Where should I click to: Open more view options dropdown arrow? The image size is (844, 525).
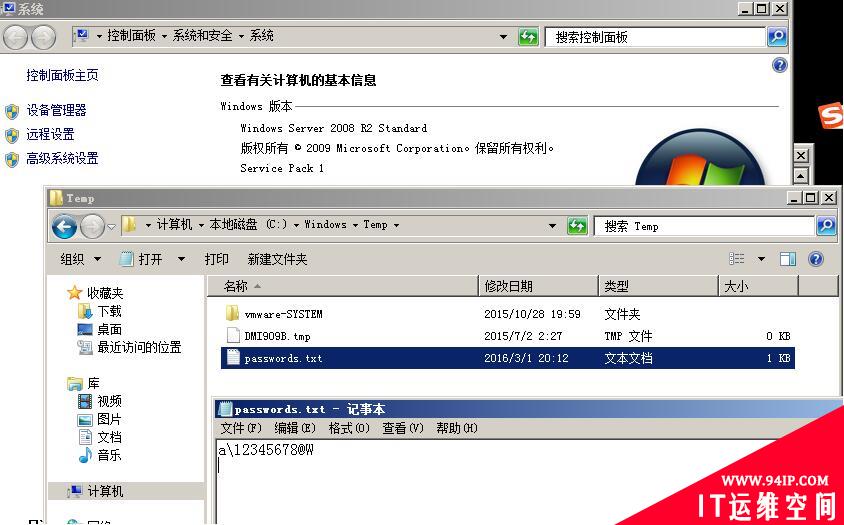point(761,259)
